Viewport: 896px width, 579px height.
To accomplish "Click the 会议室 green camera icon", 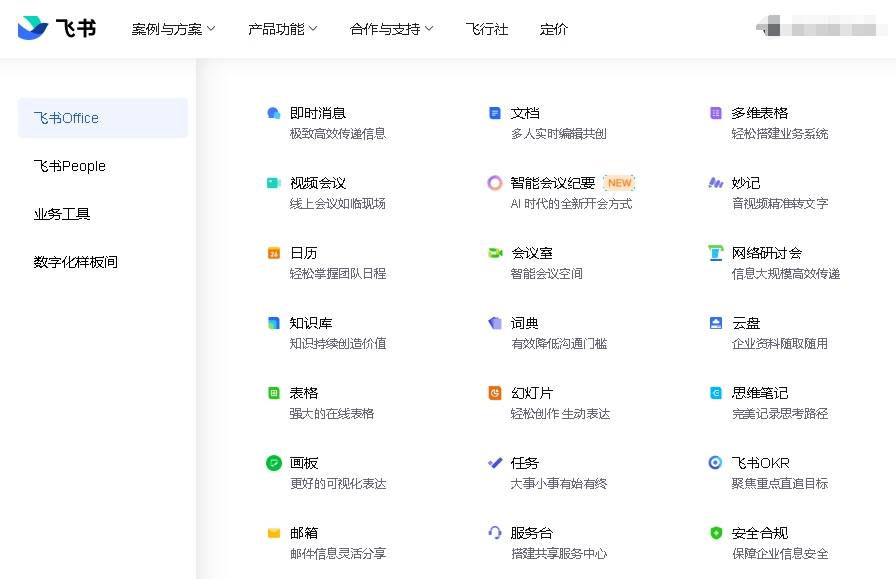I will pyautogui.click(x=495, y=253).
